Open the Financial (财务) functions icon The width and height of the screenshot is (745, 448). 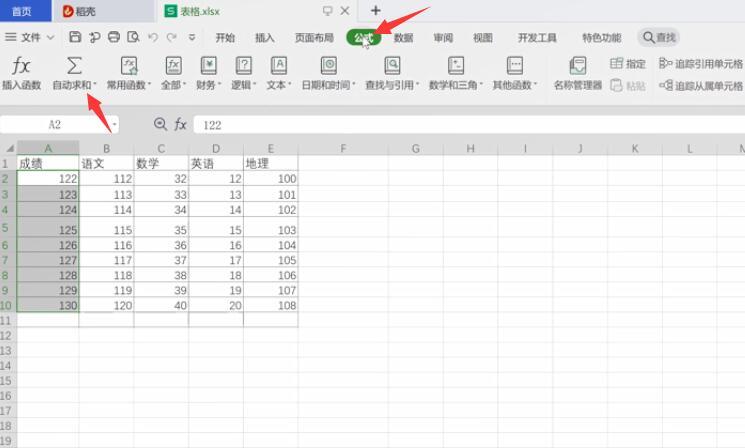click(x=209, y=66)
